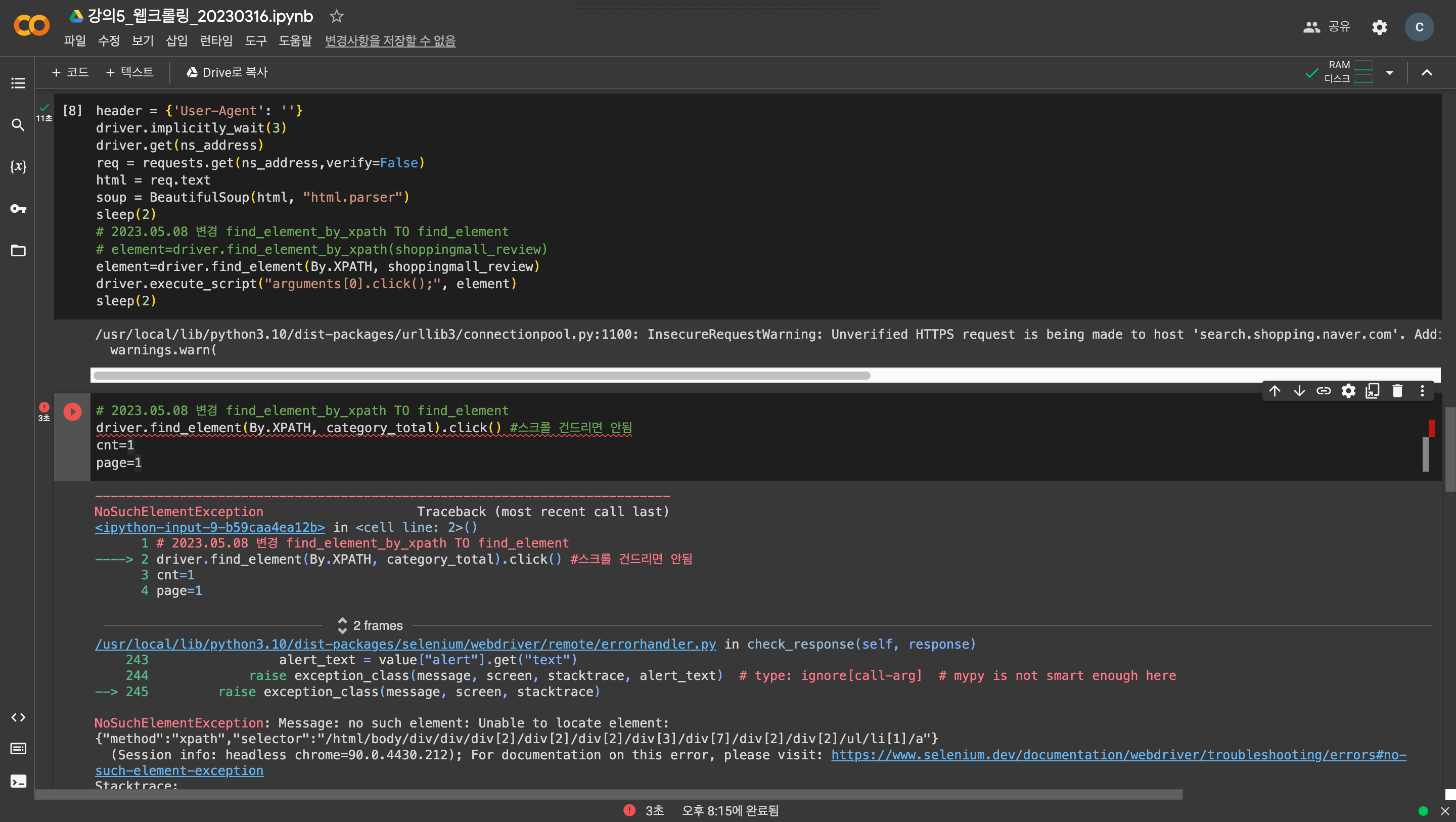Viewport: 1456px width, 822px height.
Task: Open the RAM and disk dropdown arrow
Action: tap(1389, 73)
